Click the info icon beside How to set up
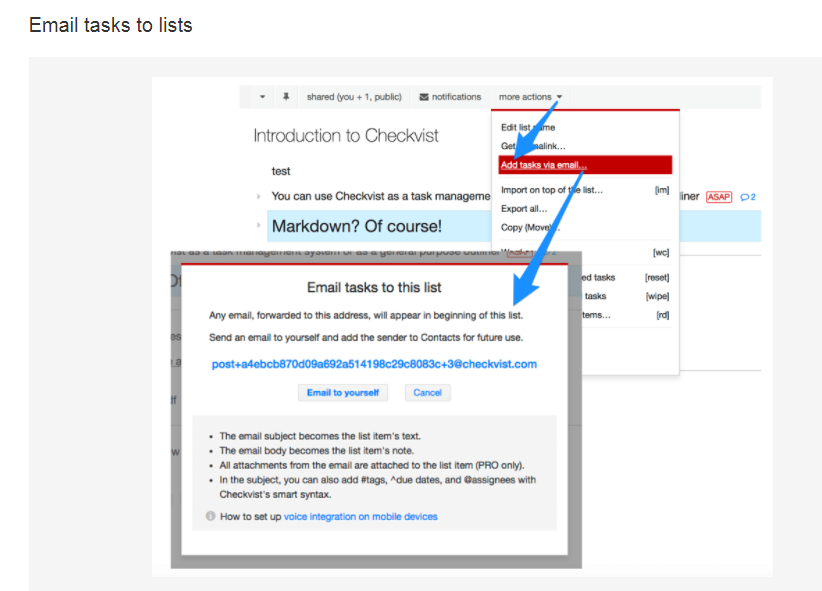Viewport: 822px width, 591px height. coord(211,516)
